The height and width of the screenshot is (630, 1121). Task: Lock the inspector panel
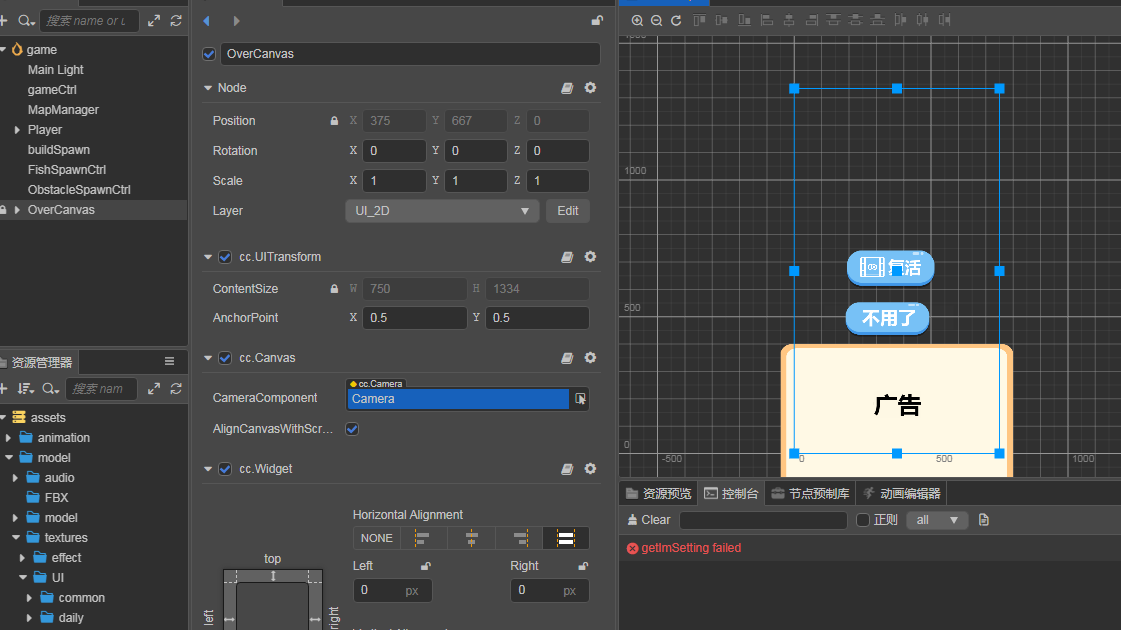pos(597,20)
